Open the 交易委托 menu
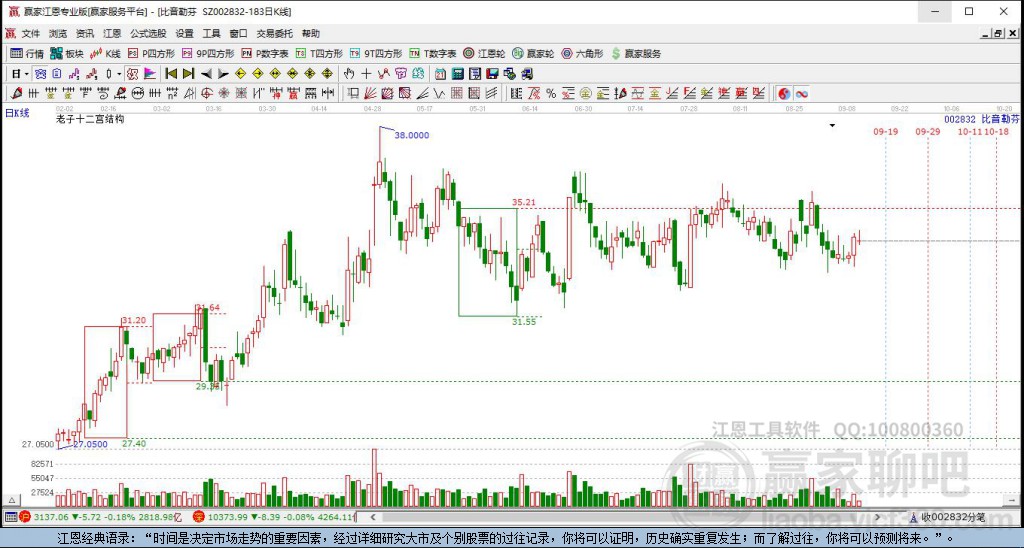 coord(274,33)
